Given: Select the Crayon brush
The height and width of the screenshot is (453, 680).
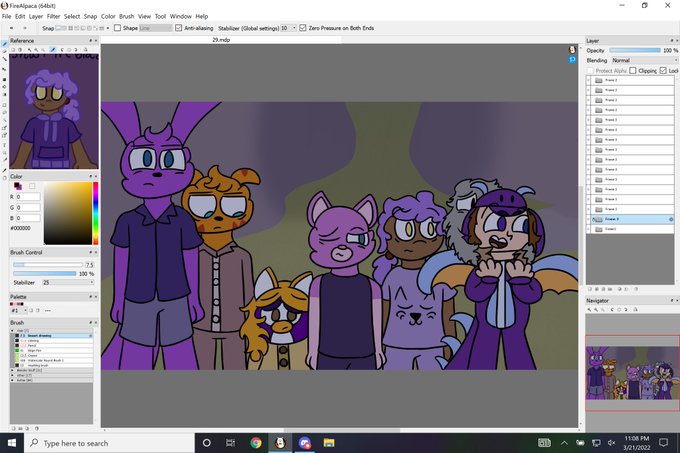Looking at the screenshot, I should [x=52, y=355].
